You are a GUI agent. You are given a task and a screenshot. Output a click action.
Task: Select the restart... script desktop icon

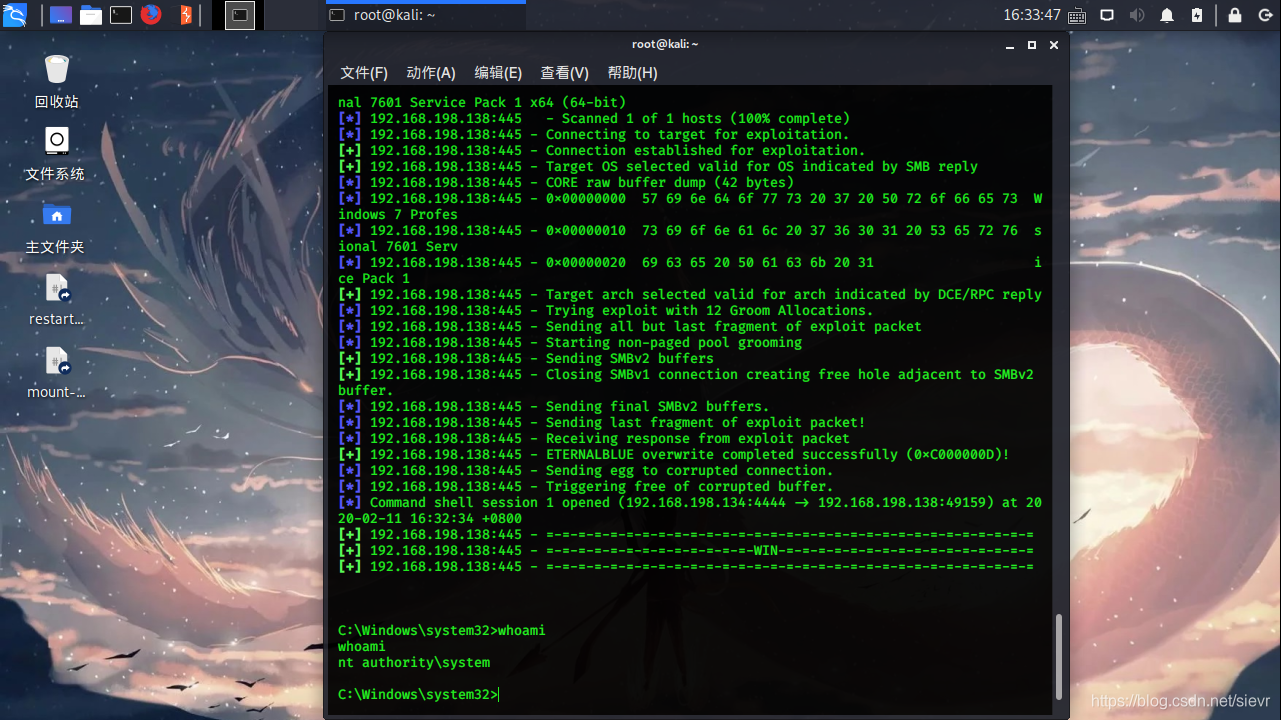coord(56,300)
